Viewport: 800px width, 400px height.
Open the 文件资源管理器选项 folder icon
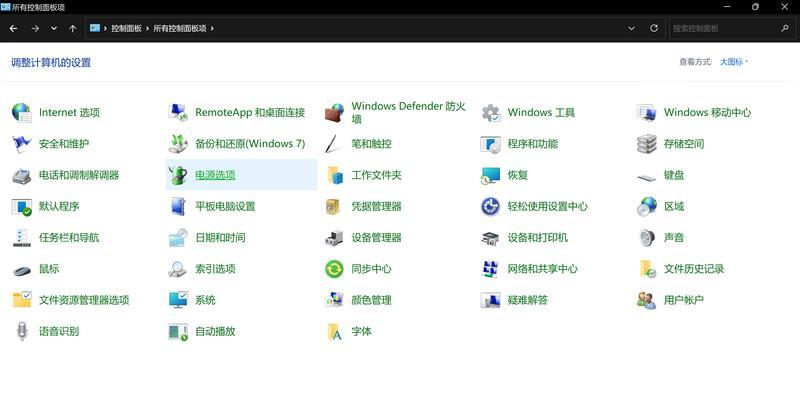pos(21,300)
